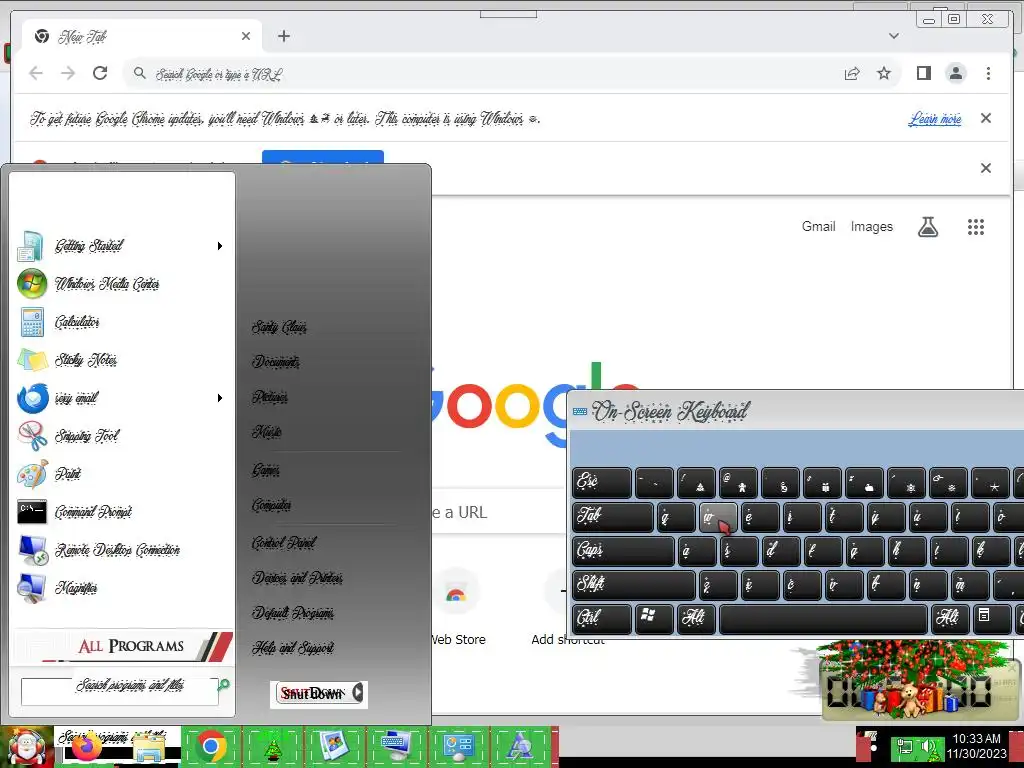Click Esc on the On-Screen Keyboard
This screenshot has height=768, width=1024.
(601, 483)
